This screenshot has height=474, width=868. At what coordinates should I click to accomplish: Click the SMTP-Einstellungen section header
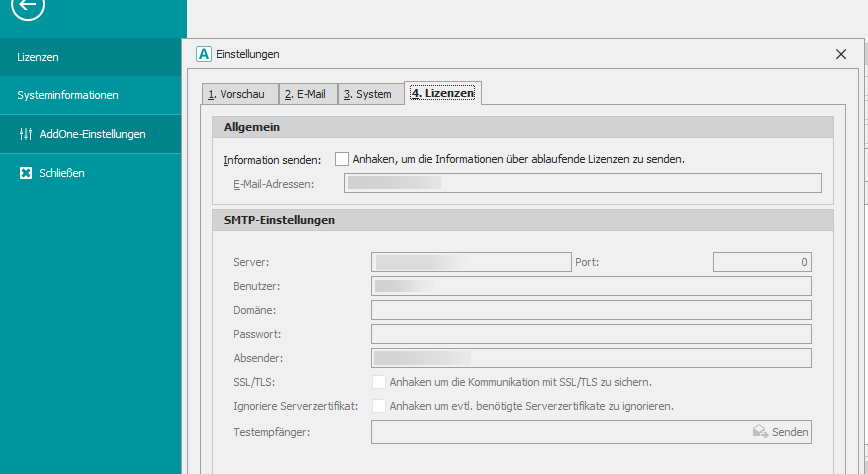523,220
